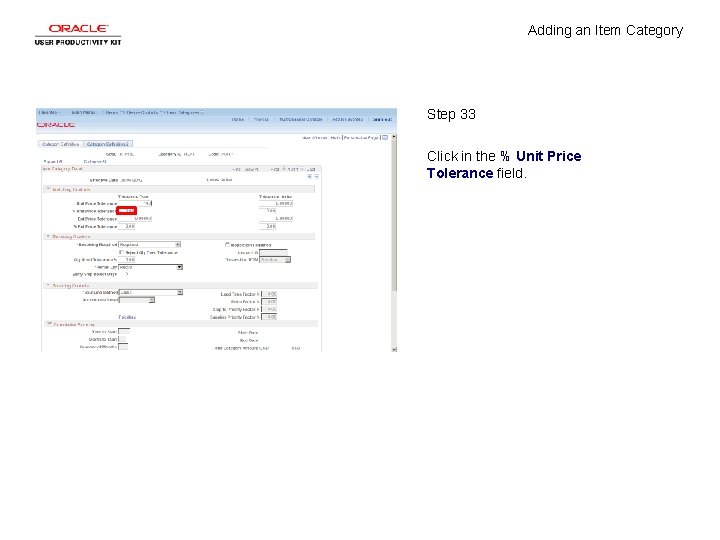Click in the % Unit Price Tolerance field
This screenshot has height=540, width=720.
pos(126,211)
